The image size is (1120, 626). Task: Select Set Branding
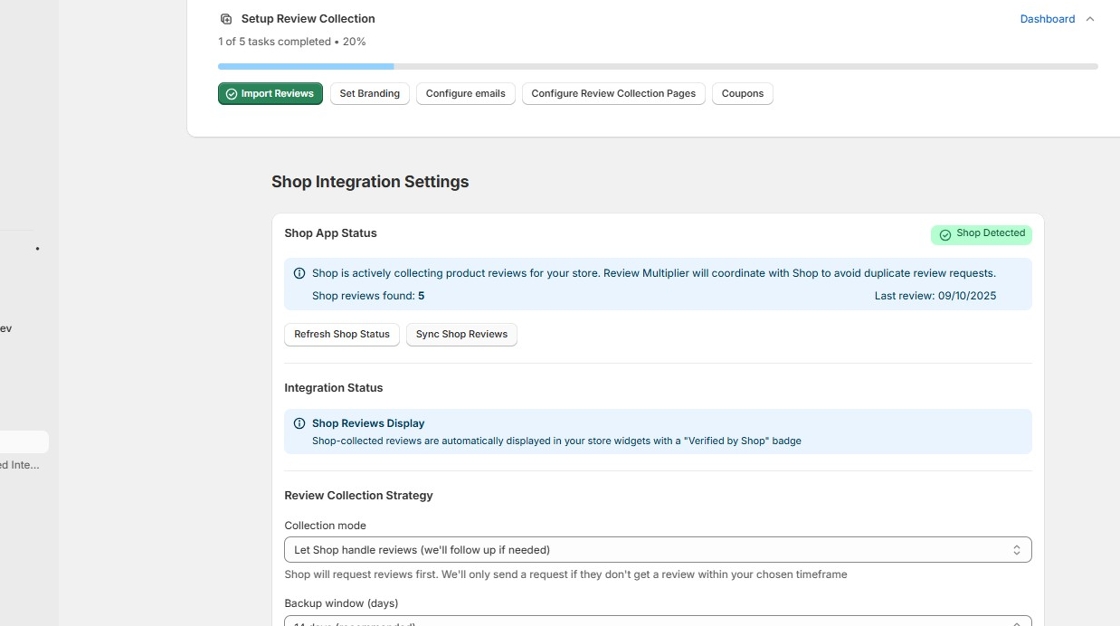pyautogui.click(x=369, y=93)
